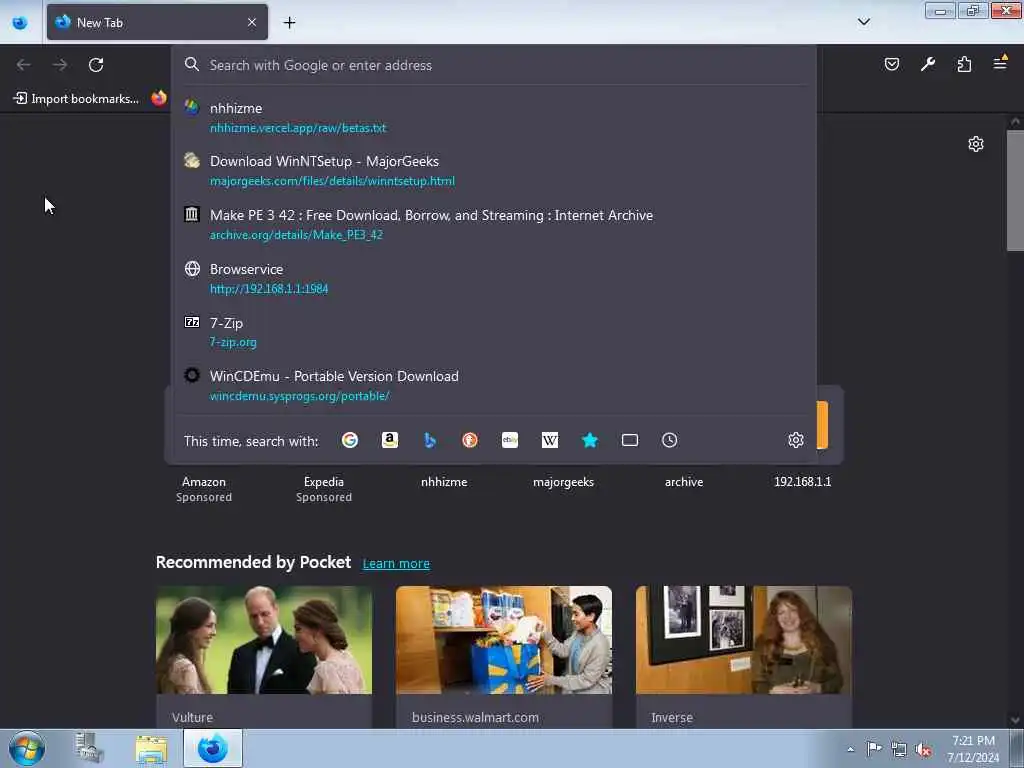Screen dimensions: 1024x768
Task: Search in open Tabs icon
Action: point(630,440)
